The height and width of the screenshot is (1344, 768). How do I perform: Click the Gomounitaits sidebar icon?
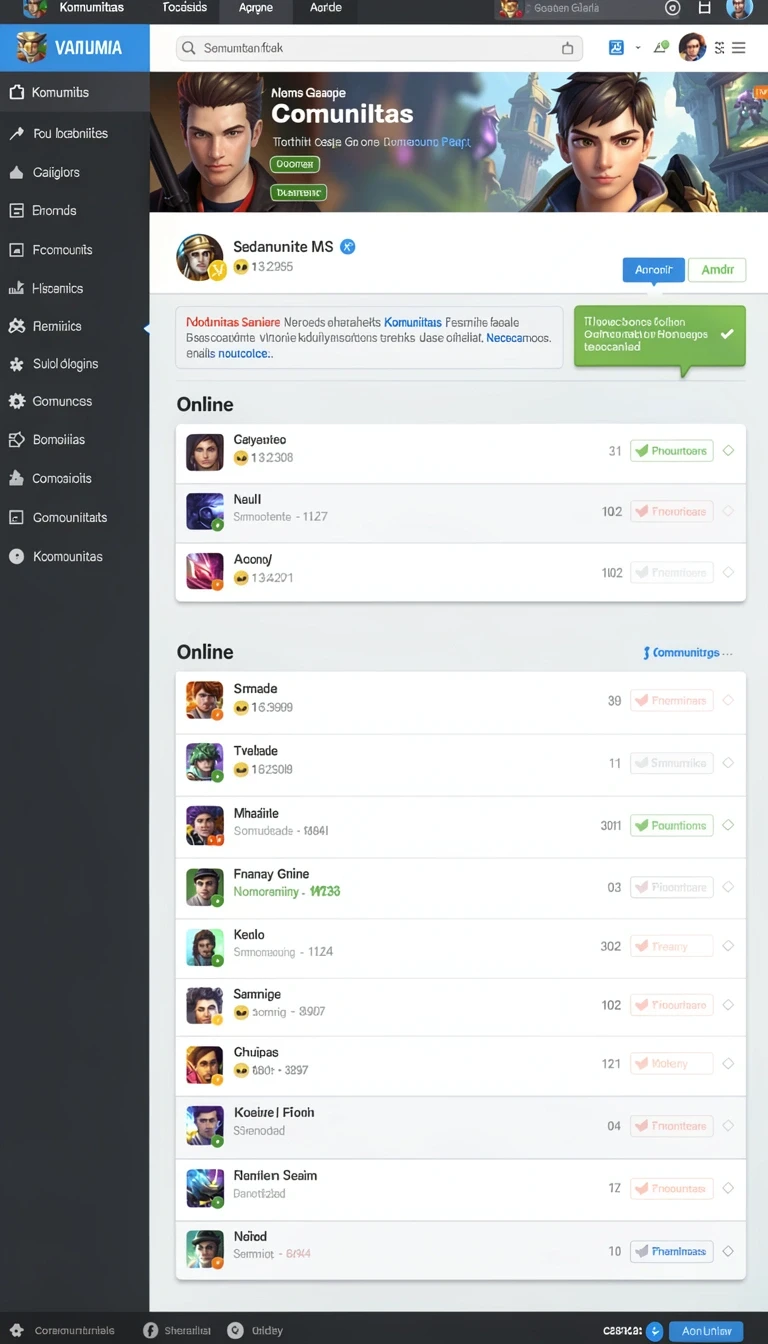[x=16, y=517]
